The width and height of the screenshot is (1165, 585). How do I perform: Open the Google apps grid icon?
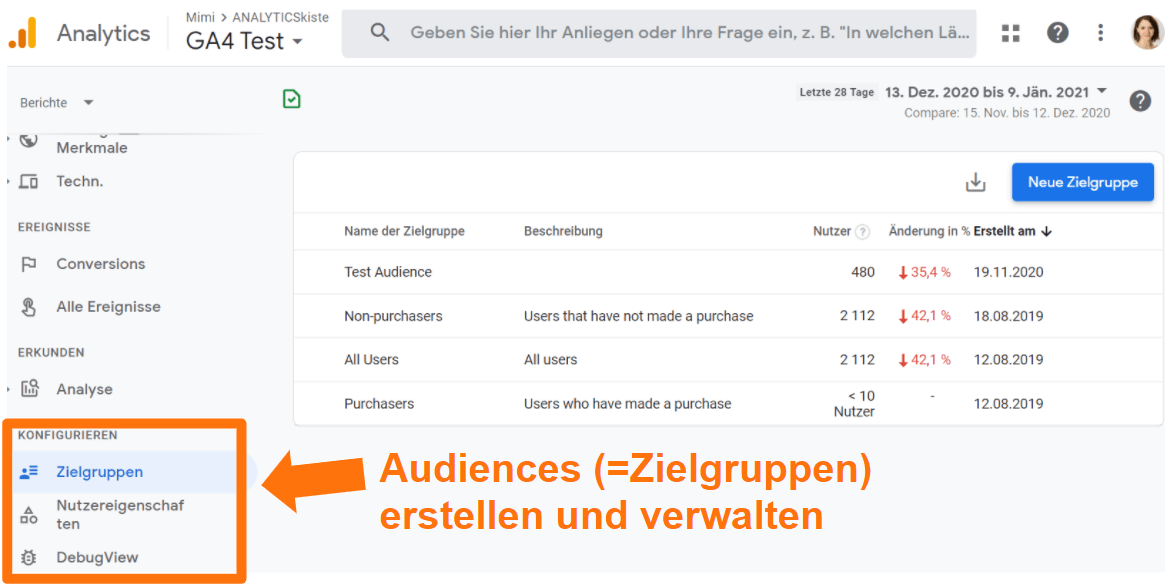pyautogui.click(x=1010, y=32)
